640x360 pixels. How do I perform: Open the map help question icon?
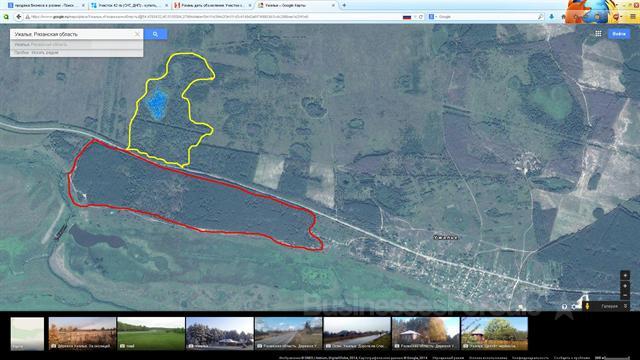564,307
